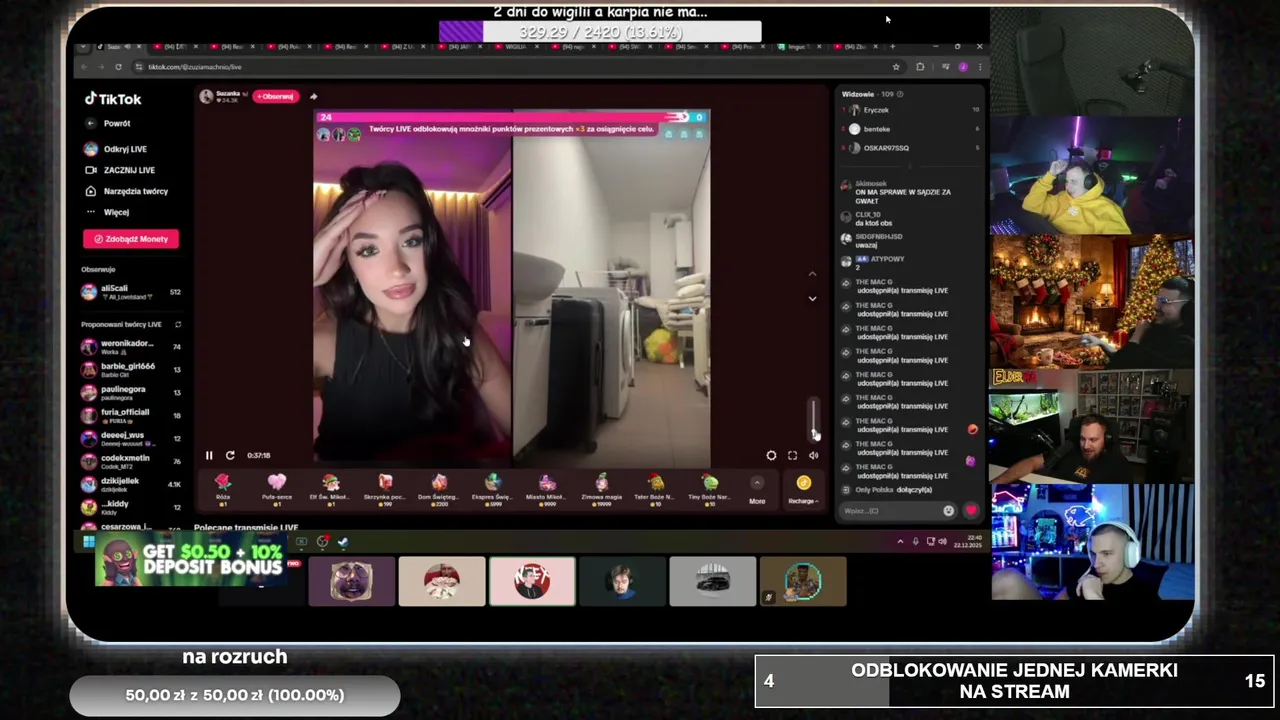1280x720 pixels.
Task: Show hidden tray icons chevron
Action: click(900, 542)
